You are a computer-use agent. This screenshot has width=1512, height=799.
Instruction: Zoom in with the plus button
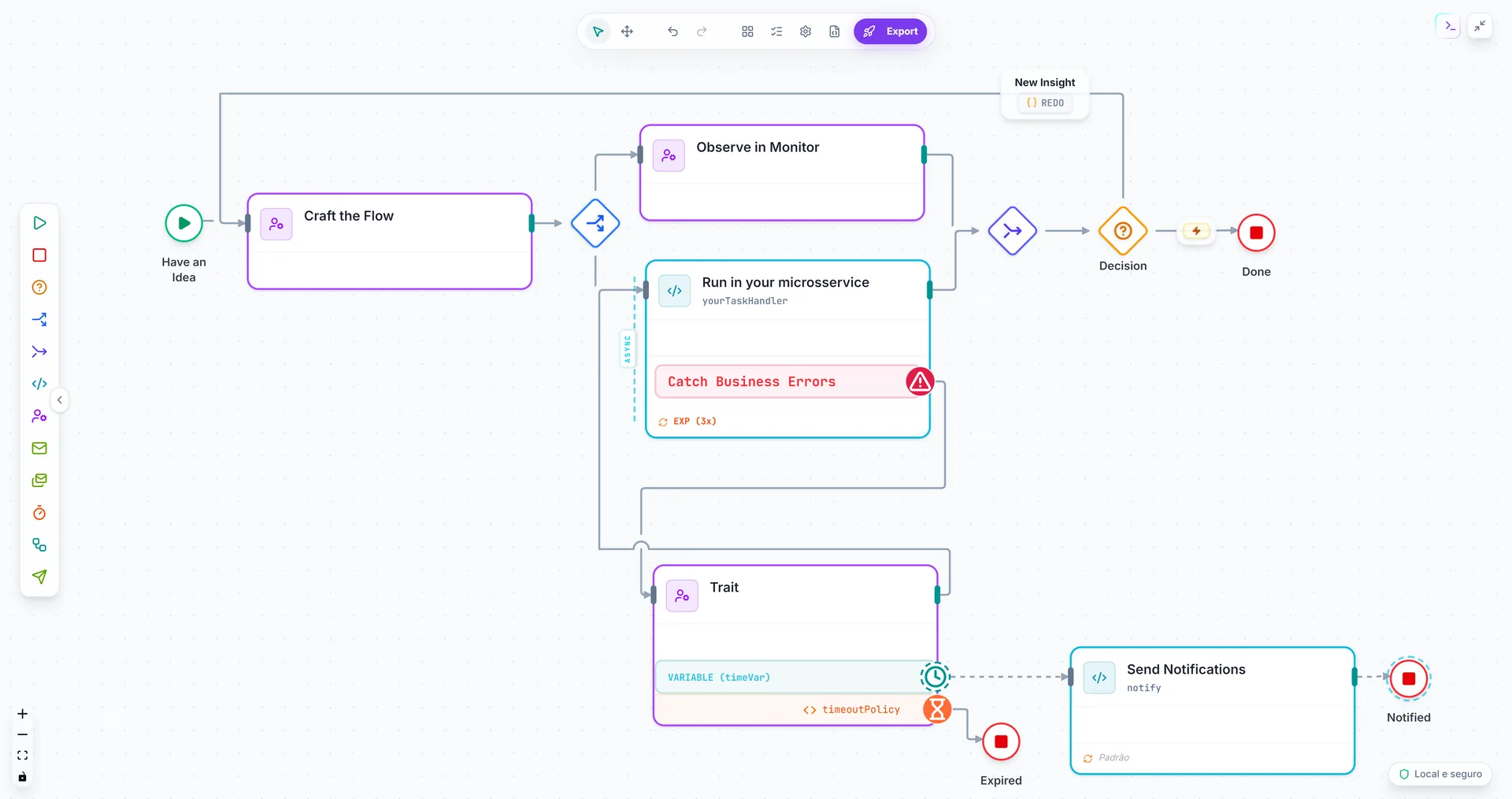pyautogui.click(x=23, y=714)
